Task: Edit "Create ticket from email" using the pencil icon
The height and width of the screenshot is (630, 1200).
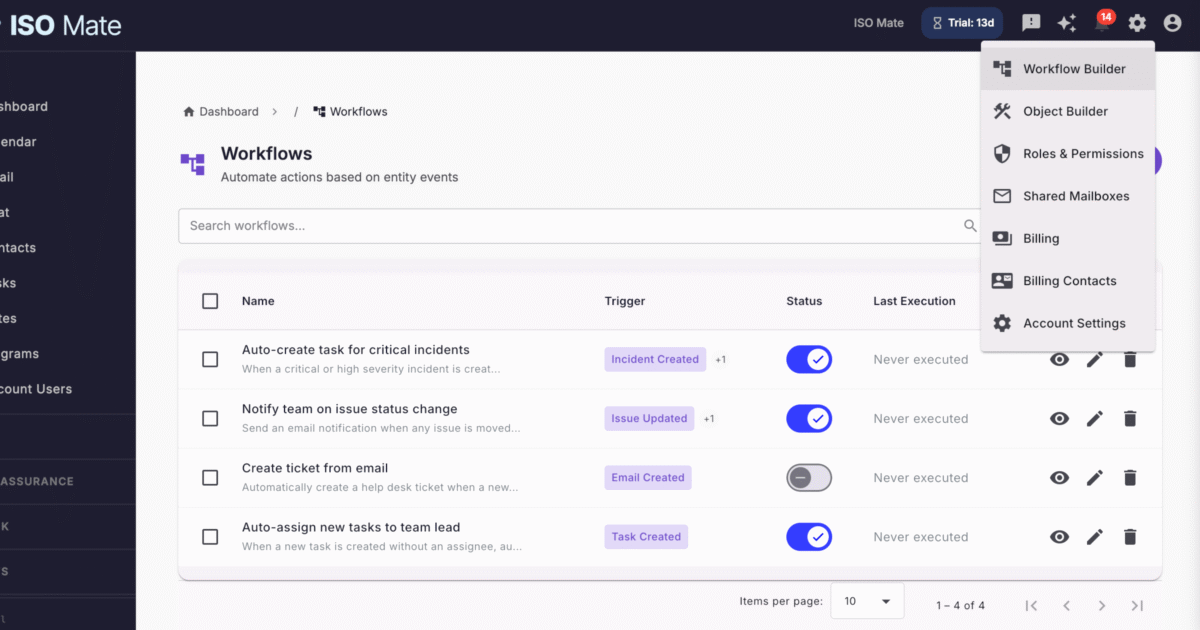Action: coord(1095,477)
